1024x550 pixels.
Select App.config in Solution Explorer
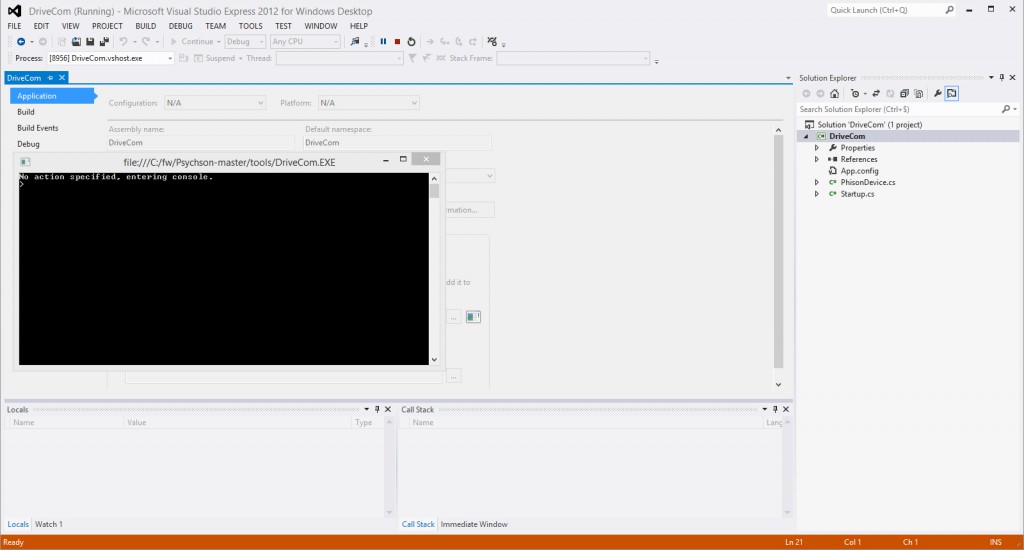tap(859, 171)
